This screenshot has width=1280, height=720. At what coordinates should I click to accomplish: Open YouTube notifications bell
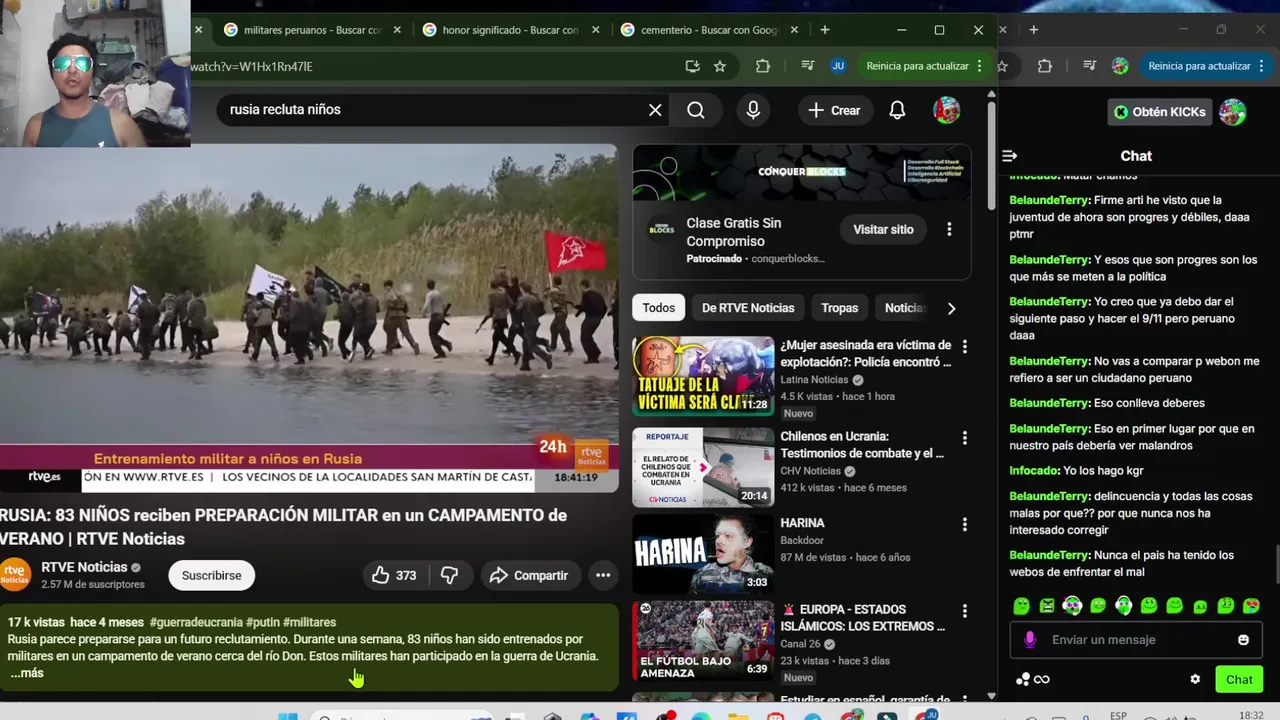click(897, 110)
